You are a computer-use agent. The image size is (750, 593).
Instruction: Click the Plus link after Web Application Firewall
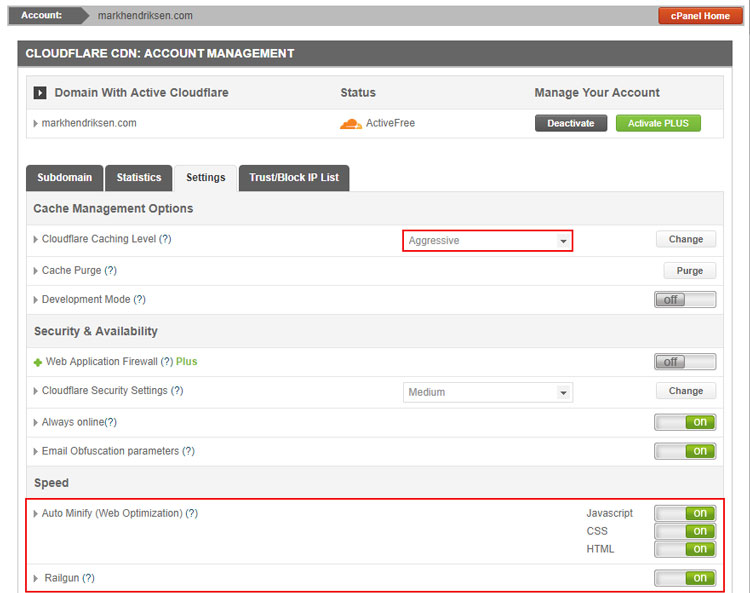point(187,362)
